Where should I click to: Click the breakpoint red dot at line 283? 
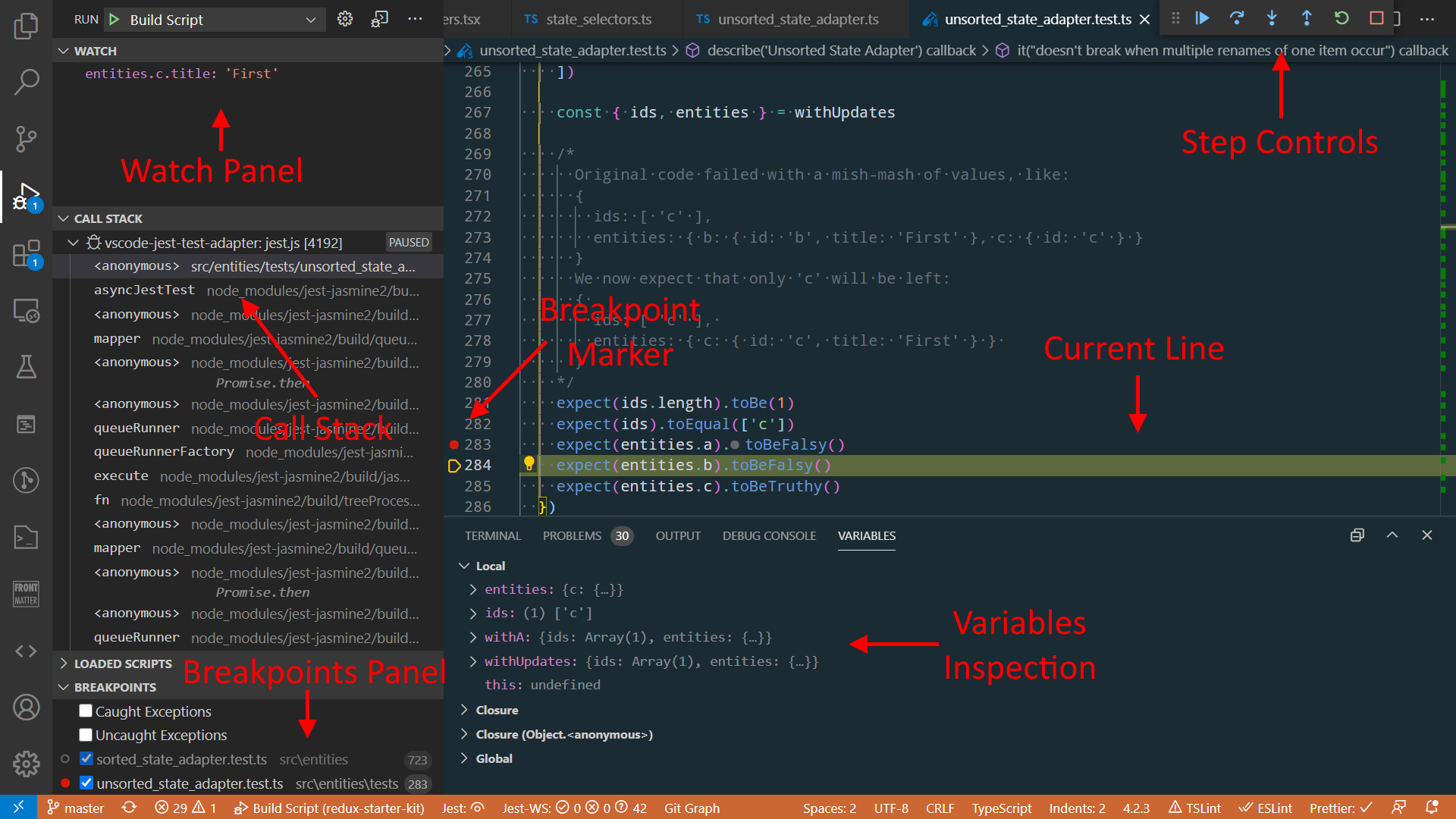point(454,444)
